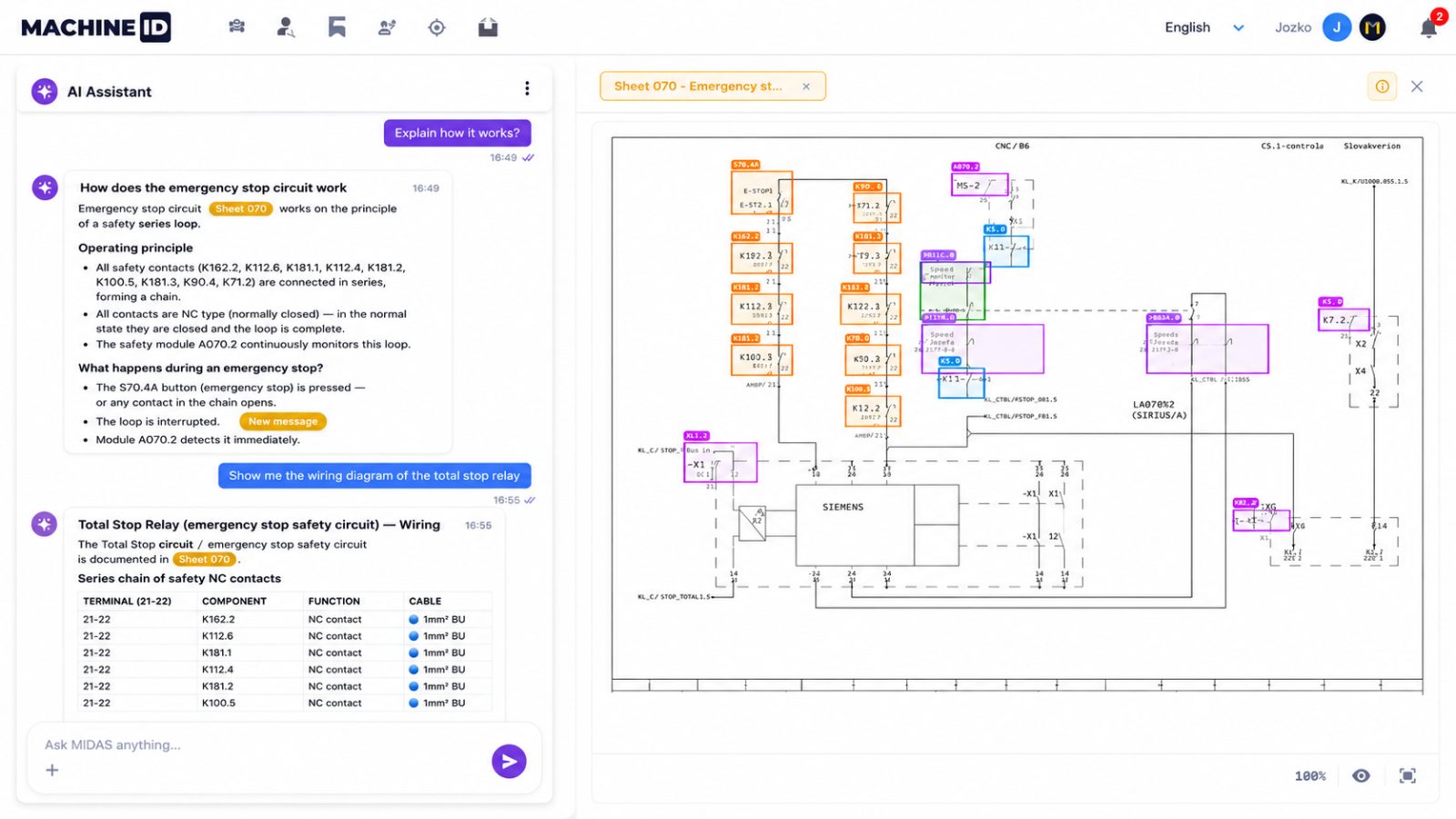Select the S70.4A E-STOP component box
Viewport: 1456px width, 819px height.
pos(762,193)
